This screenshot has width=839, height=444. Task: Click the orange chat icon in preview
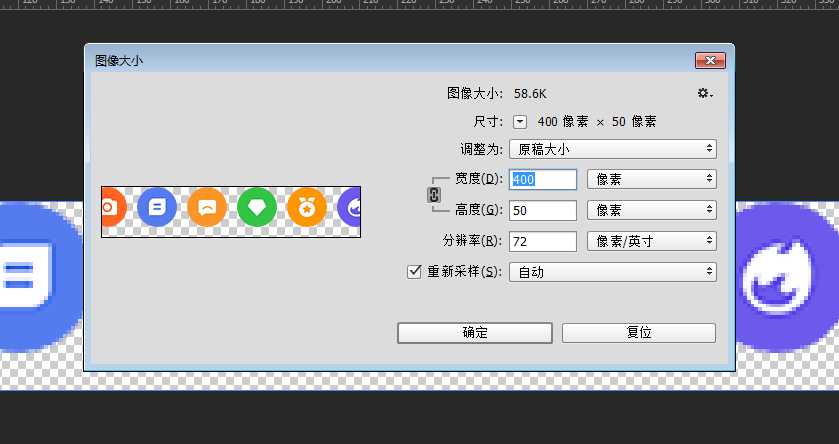207,207
